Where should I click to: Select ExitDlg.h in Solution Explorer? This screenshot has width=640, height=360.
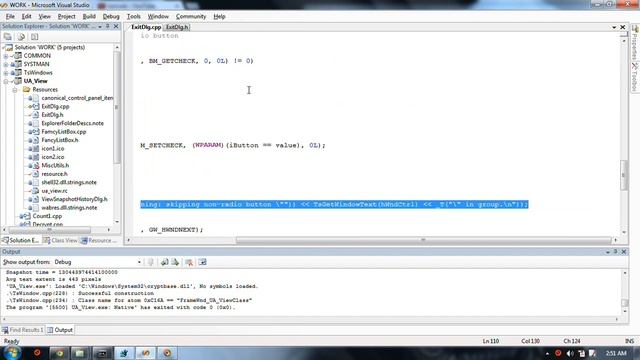click(x=52, y=115)
